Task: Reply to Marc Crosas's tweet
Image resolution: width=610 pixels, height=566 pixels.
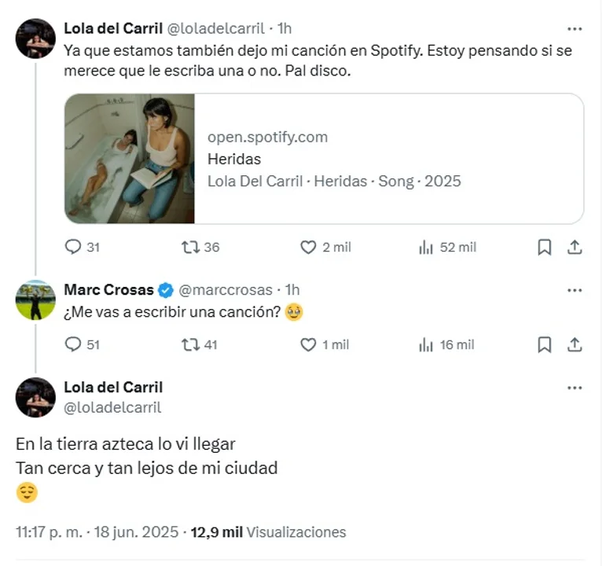Action: click(73, 344)
